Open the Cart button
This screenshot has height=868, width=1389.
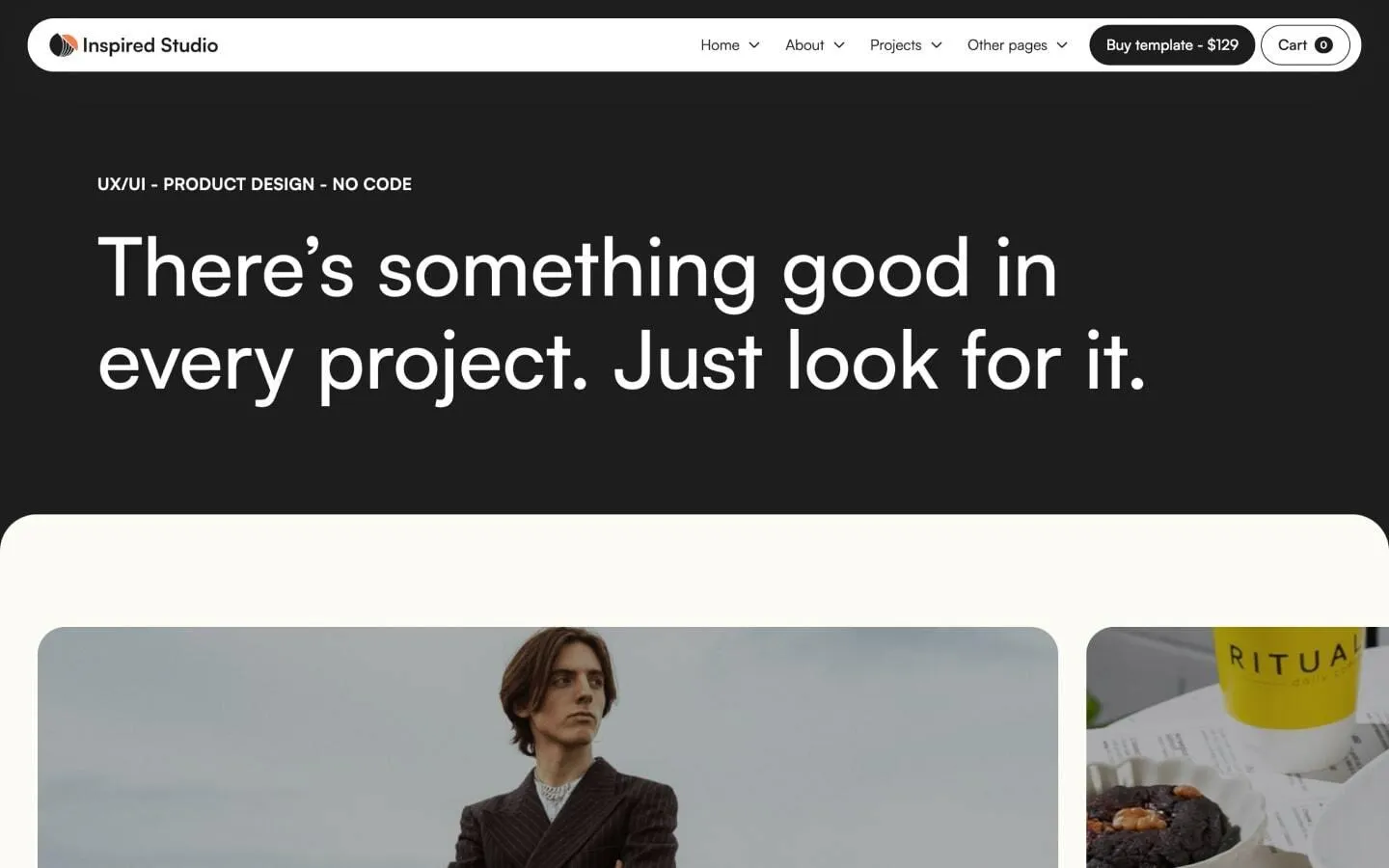click(x=1305, y=45)
